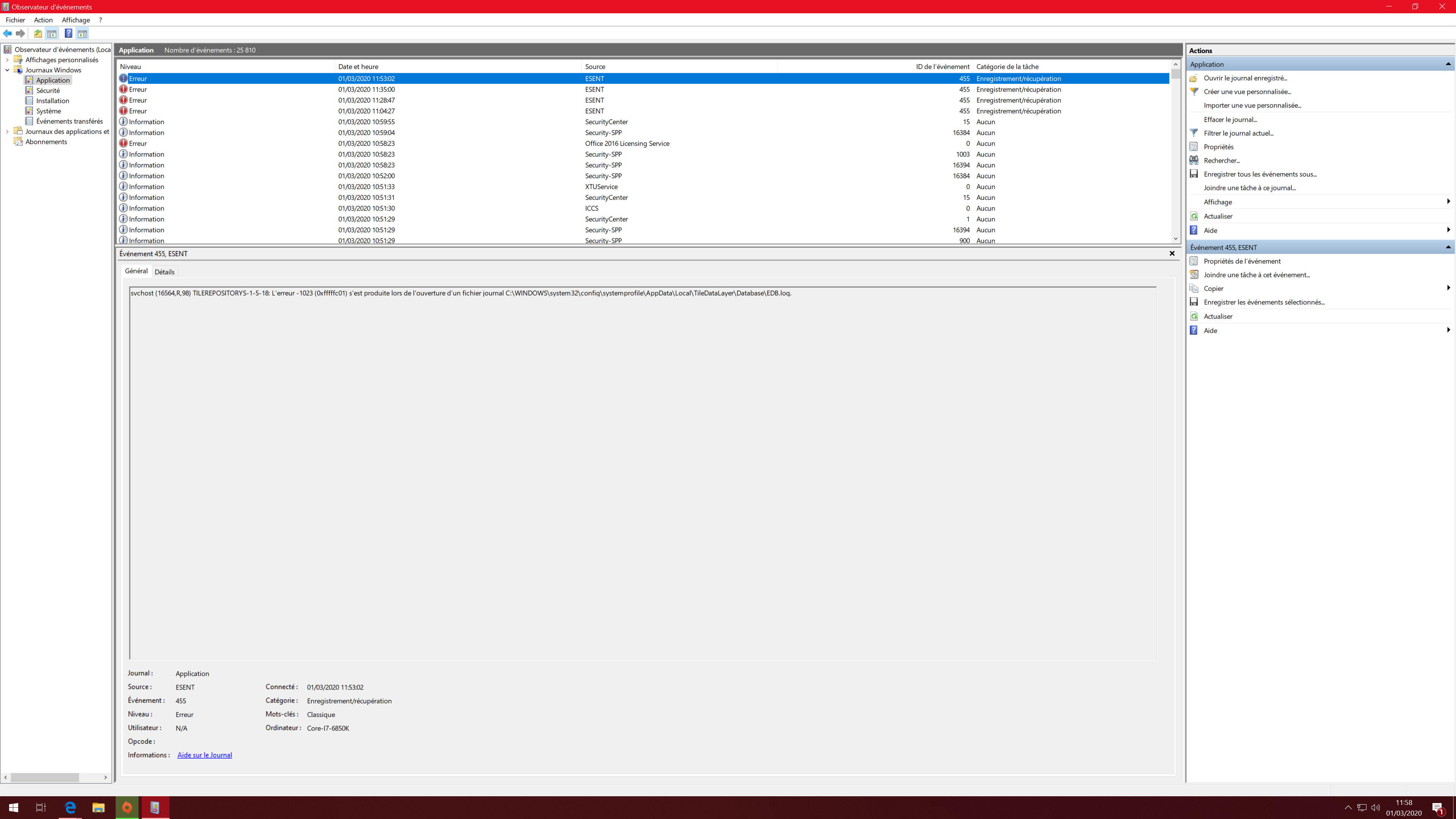
Task: Click the funnel icon for Filtrer le journal actuel
Action: 1194,133
